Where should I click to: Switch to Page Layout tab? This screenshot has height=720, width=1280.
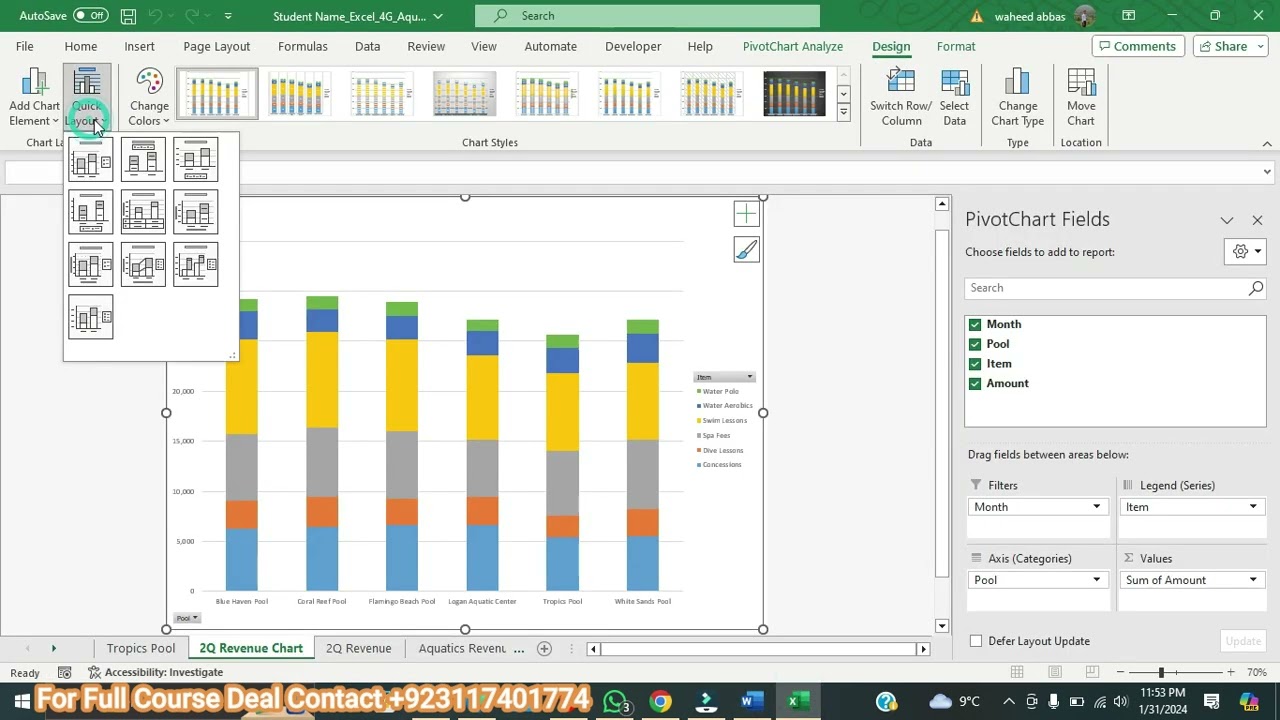[216, 46]
